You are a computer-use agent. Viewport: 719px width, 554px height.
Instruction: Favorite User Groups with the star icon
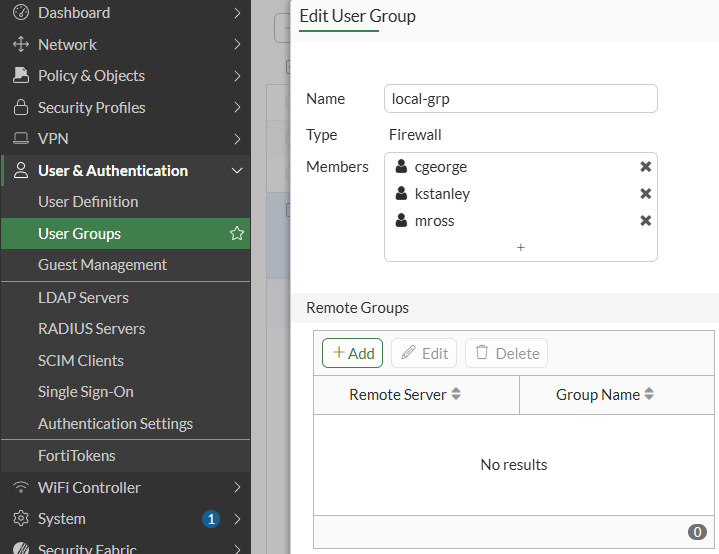pyautogui.click(x=237, y=233)
